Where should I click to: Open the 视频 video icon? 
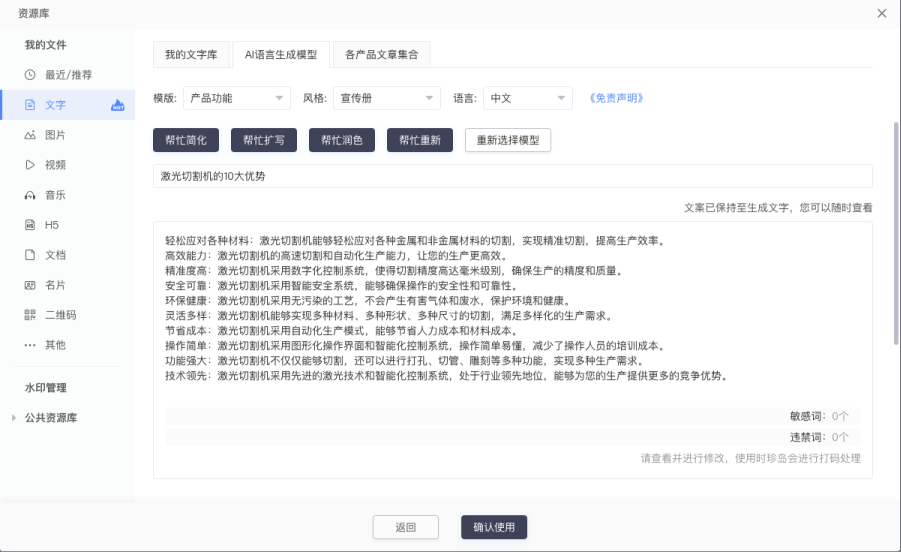point(30,165)
